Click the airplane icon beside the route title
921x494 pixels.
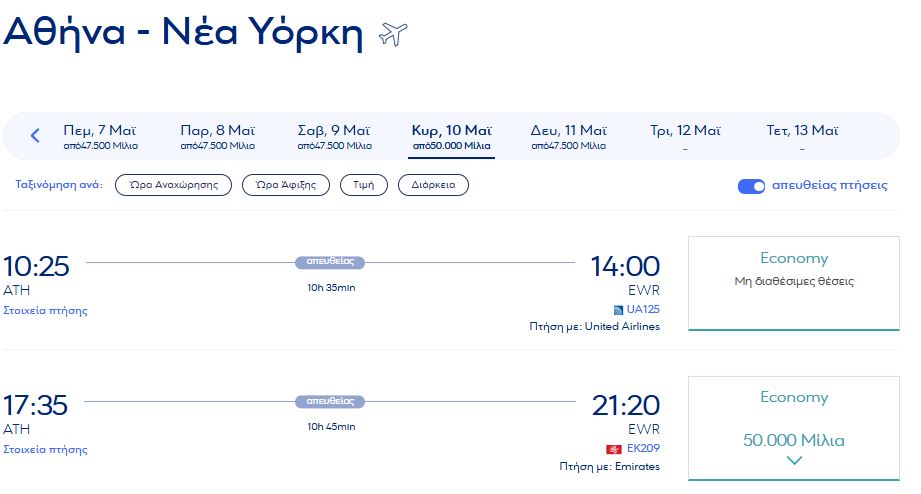click(394, 34)
